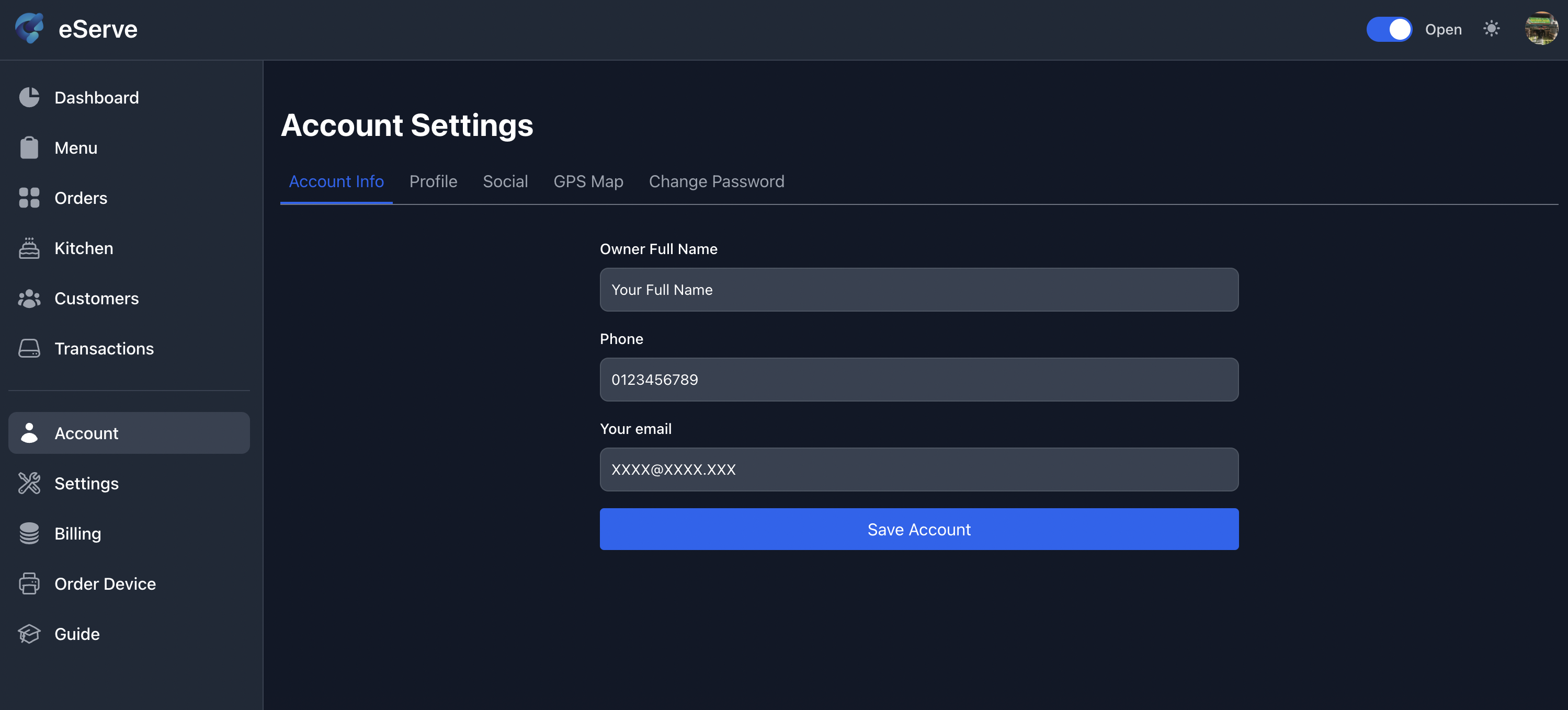Open the Change Password tab
The image size is (1568, 710).
716,181
